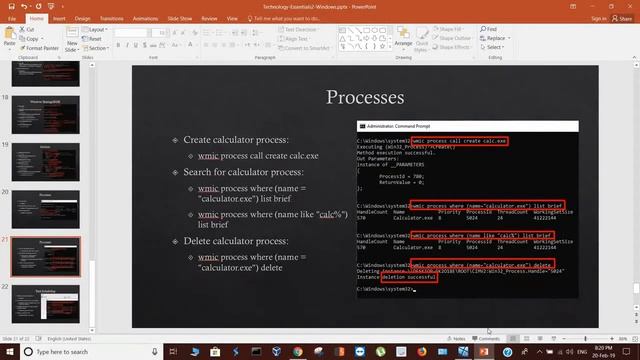Open the Shape Fill dropdown
The image size is (640, 360).
(x=449, y=29)
